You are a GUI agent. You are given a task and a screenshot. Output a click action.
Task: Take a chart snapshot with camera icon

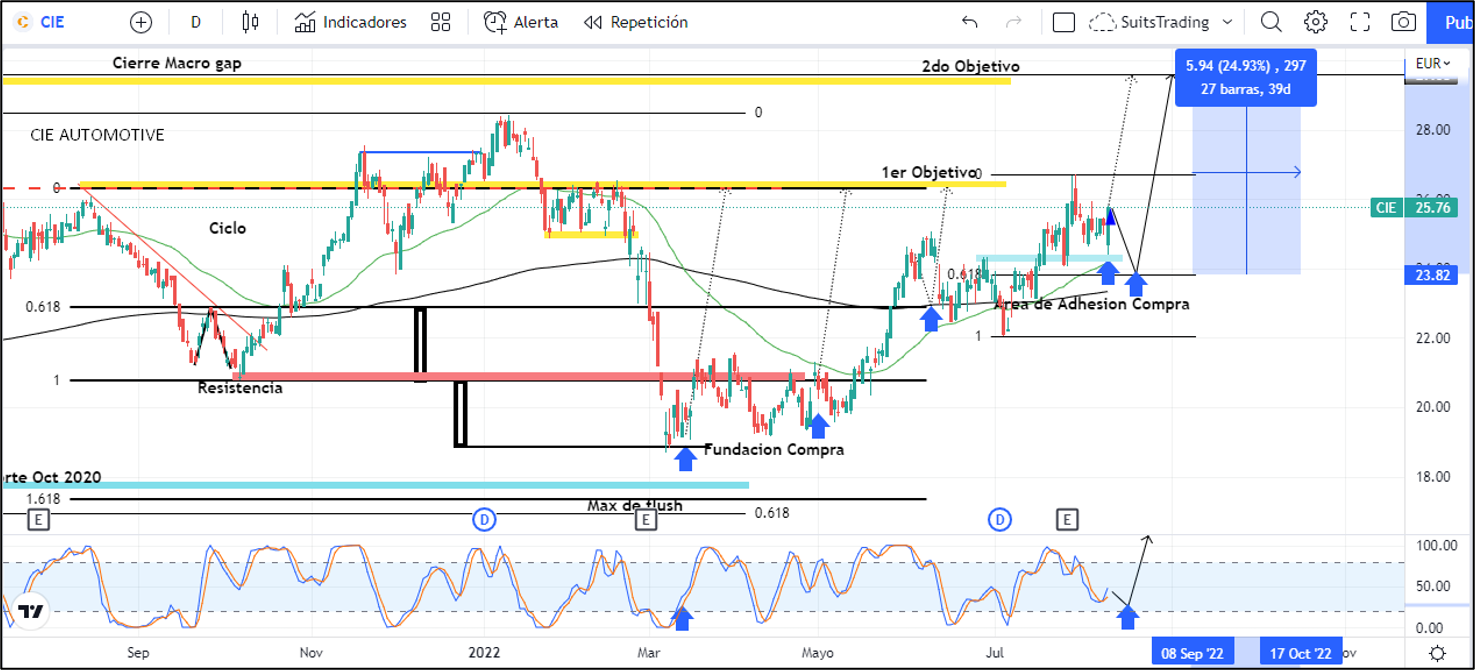pyautogui.click(x=1404, y=22)
